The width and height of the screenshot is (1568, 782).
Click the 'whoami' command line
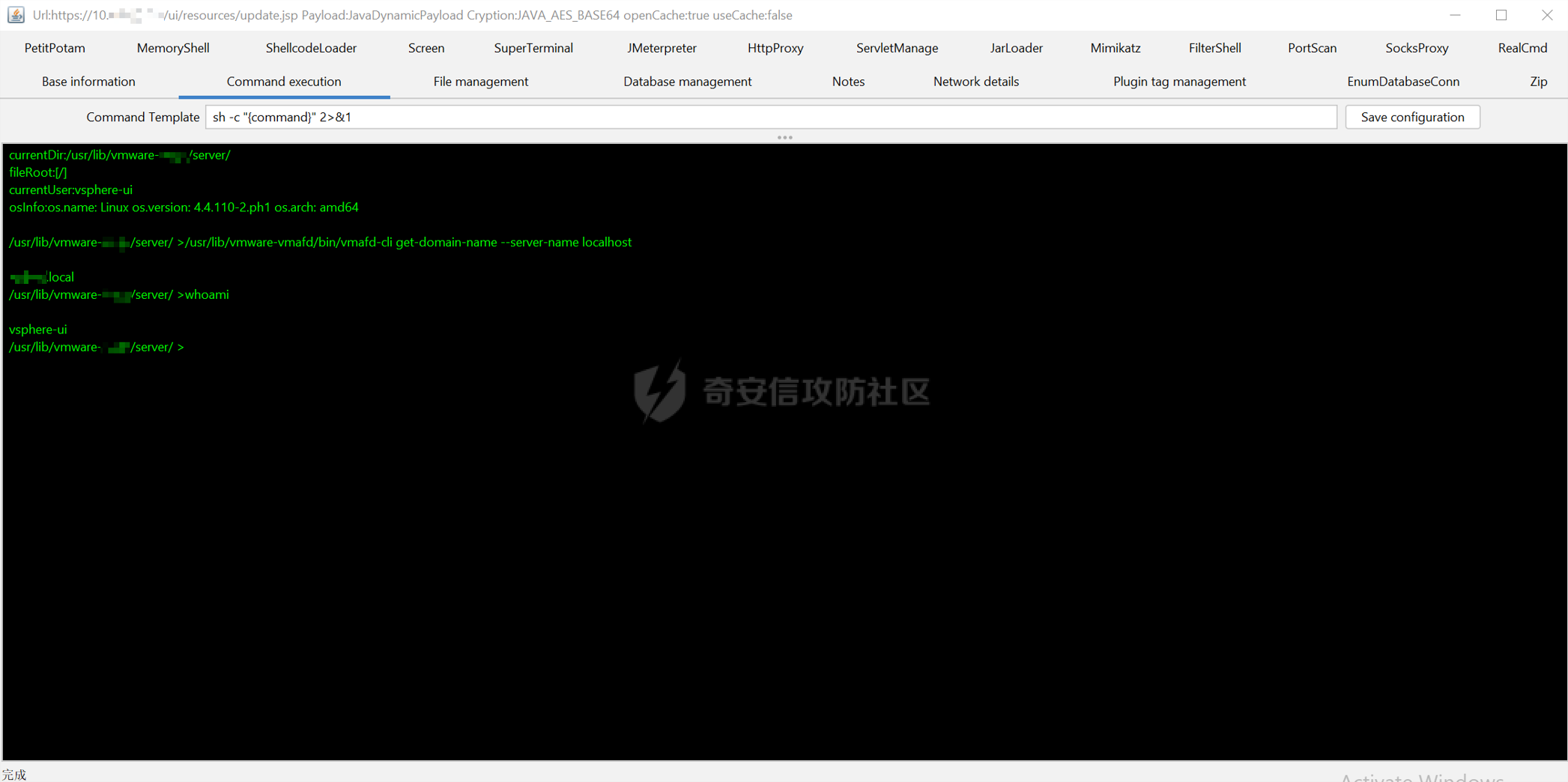pyautogui.click(x=119, y=294)
